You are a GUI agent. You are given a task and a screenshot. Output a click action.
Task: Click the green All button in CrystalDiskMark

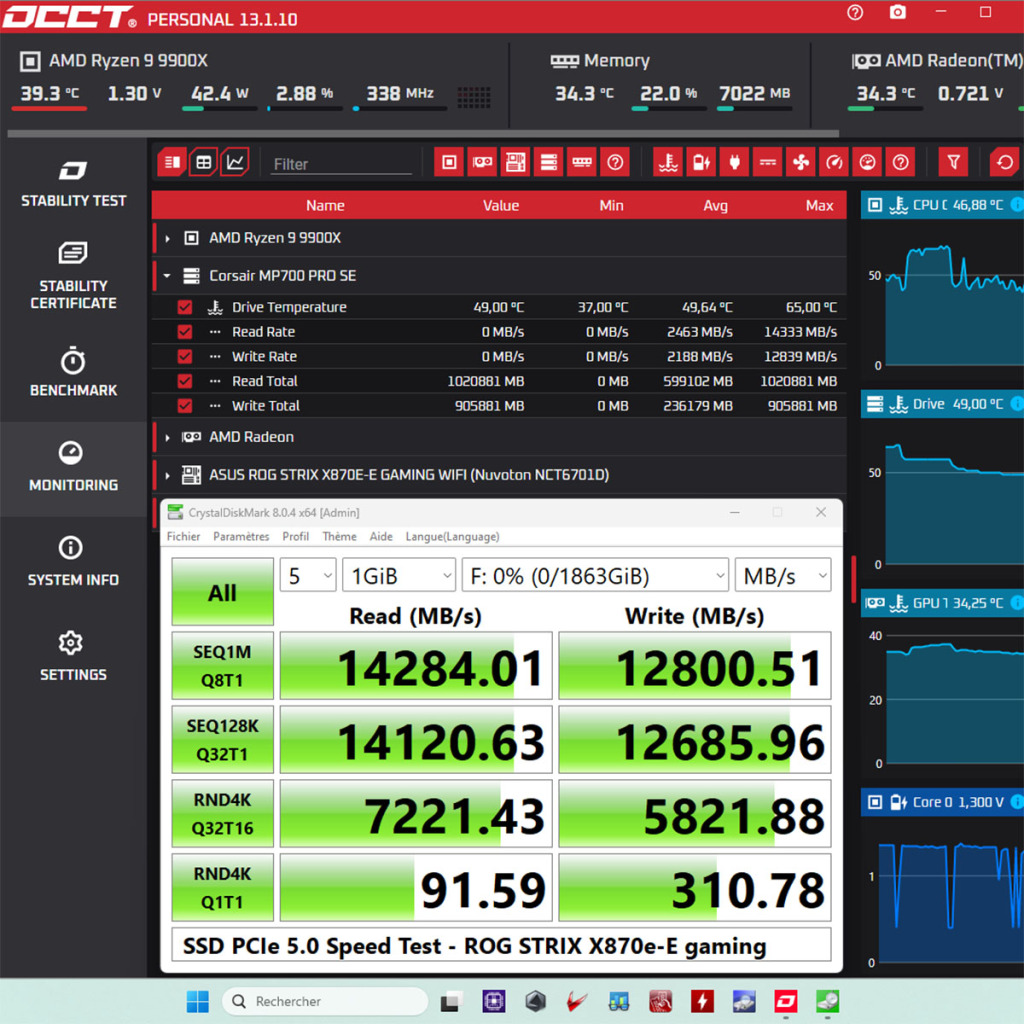point(222,590)
